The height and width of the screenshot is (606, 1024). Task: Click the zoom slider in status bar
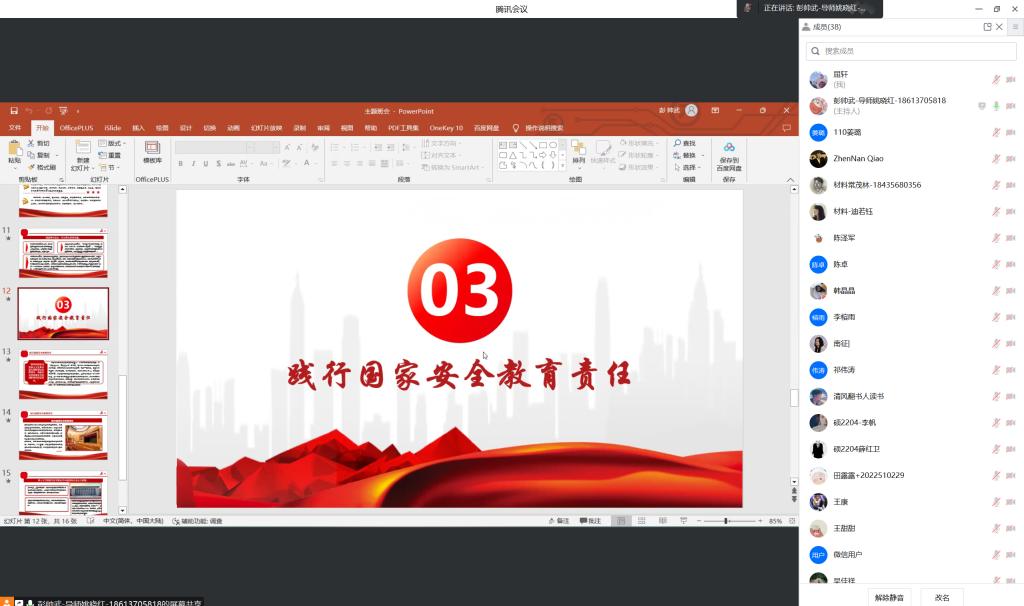[x=725, y=521]
